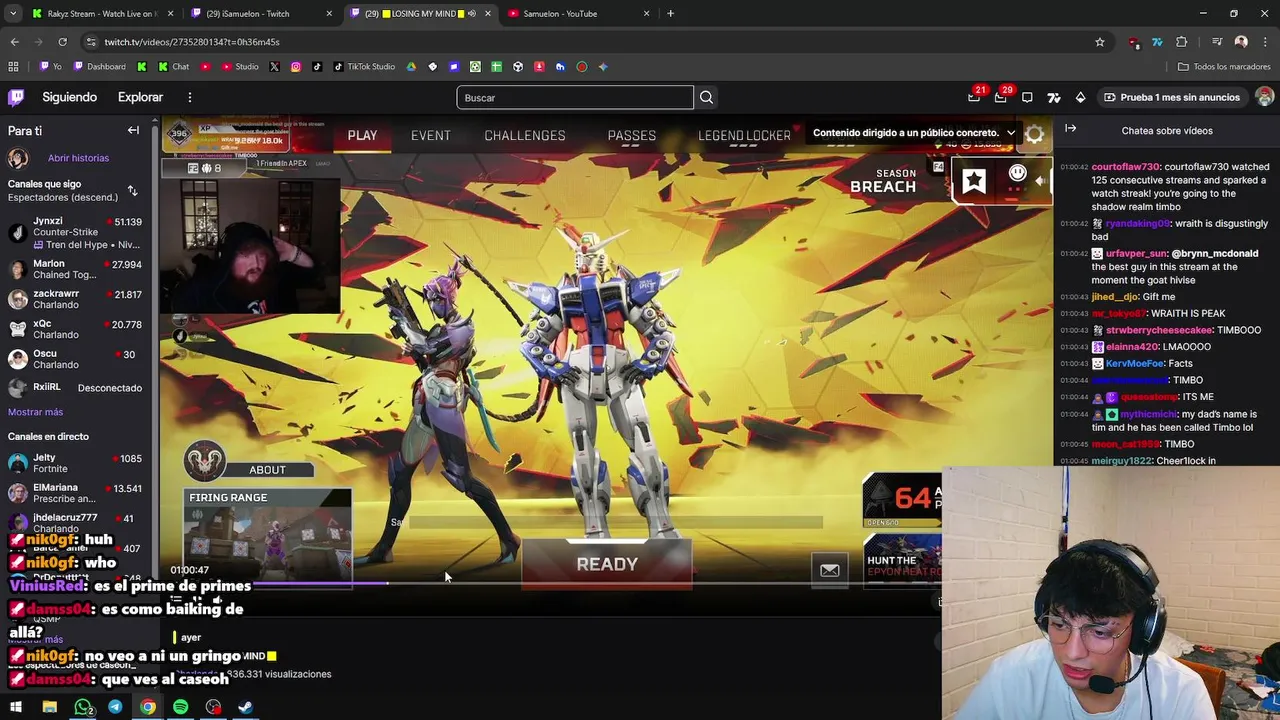Open the Chat Kick bookmark

pyautogui.click(x=173, y=67)
